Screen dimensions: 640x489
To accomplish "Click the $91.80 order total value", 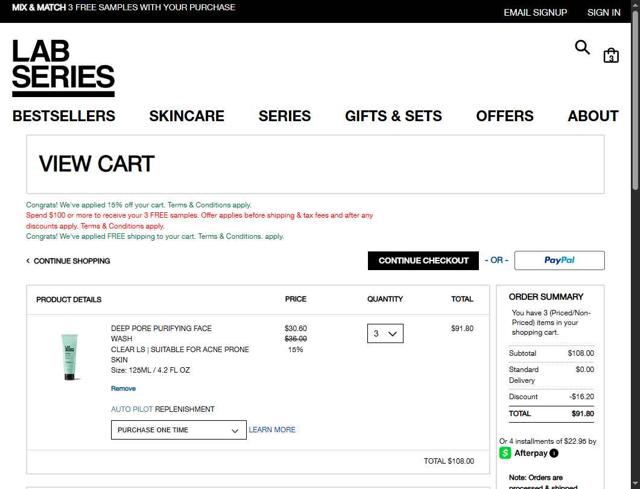I will click(582, 413).
